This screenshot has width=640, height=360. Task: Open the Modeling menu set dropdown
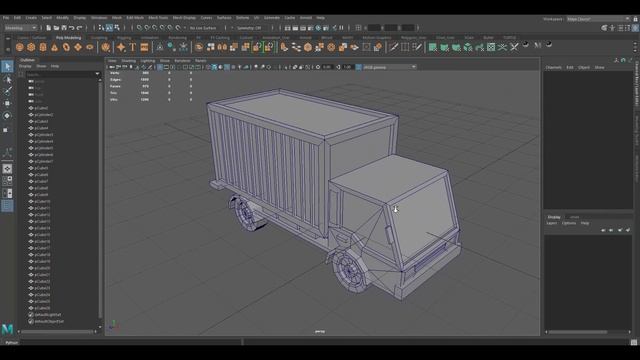20,28
